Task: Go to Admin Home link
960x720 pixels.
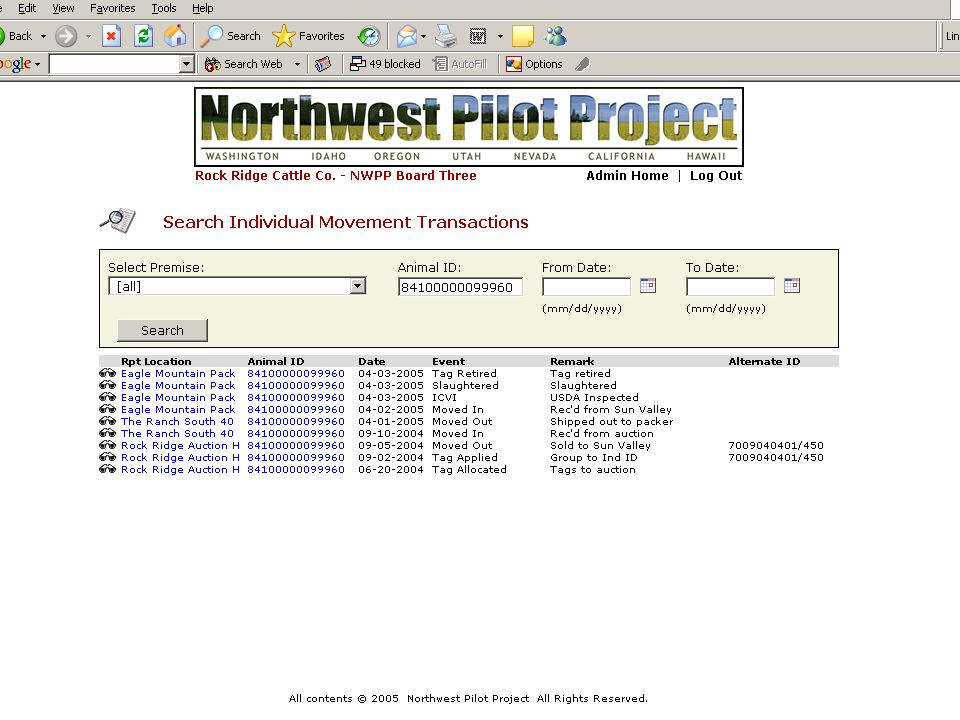Action: pos(627,176)
